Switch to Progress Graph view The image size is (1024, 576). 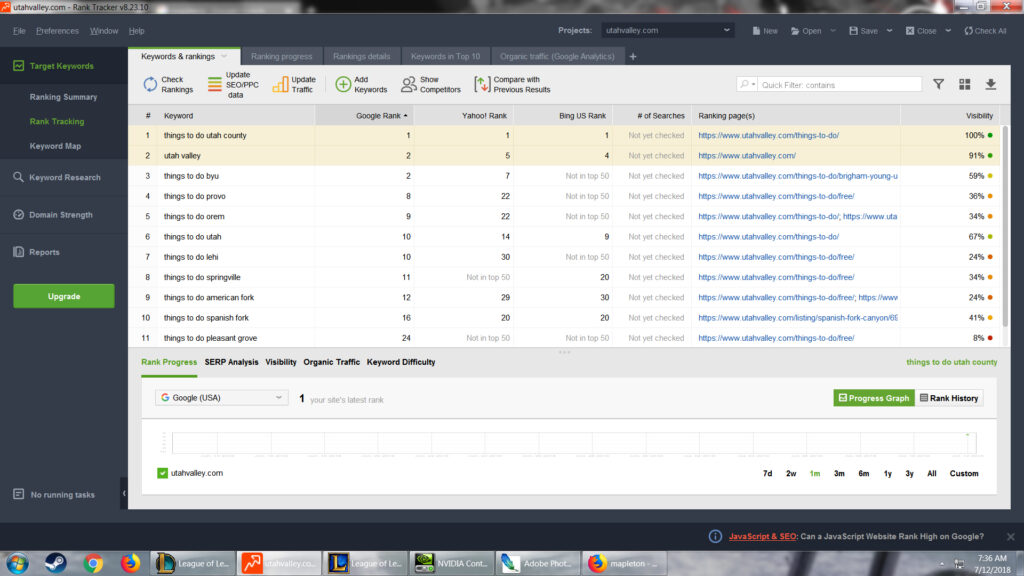[874, 398]
